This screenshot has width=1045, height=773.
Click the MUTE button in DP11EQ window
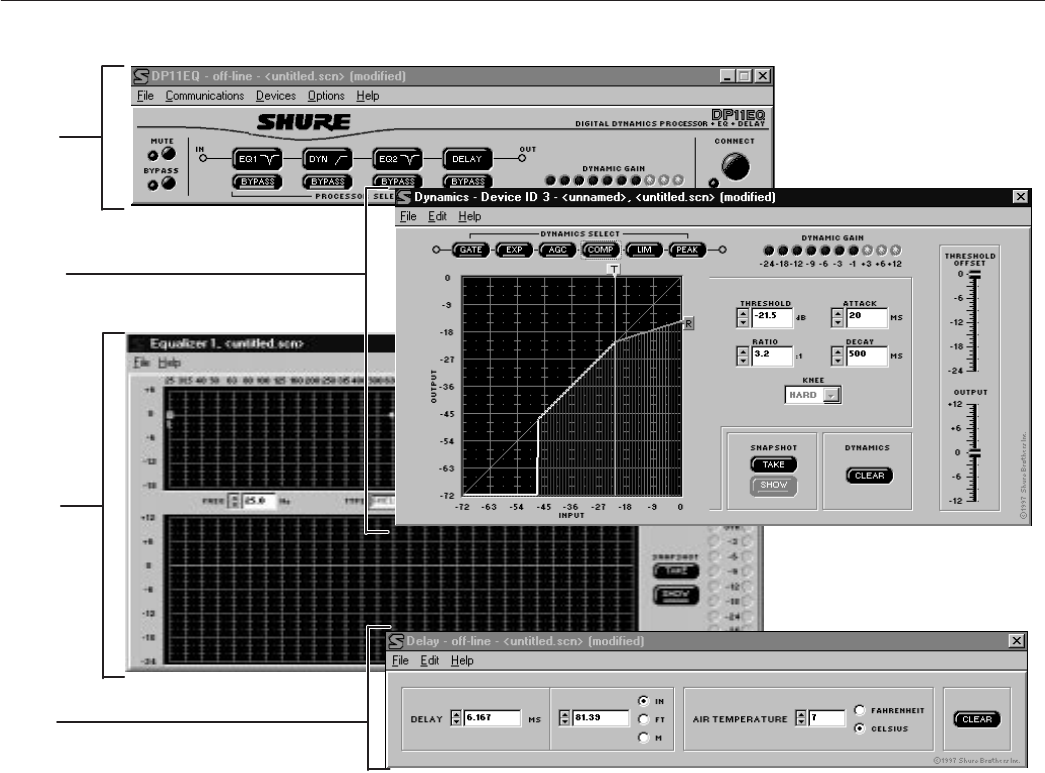168,154
